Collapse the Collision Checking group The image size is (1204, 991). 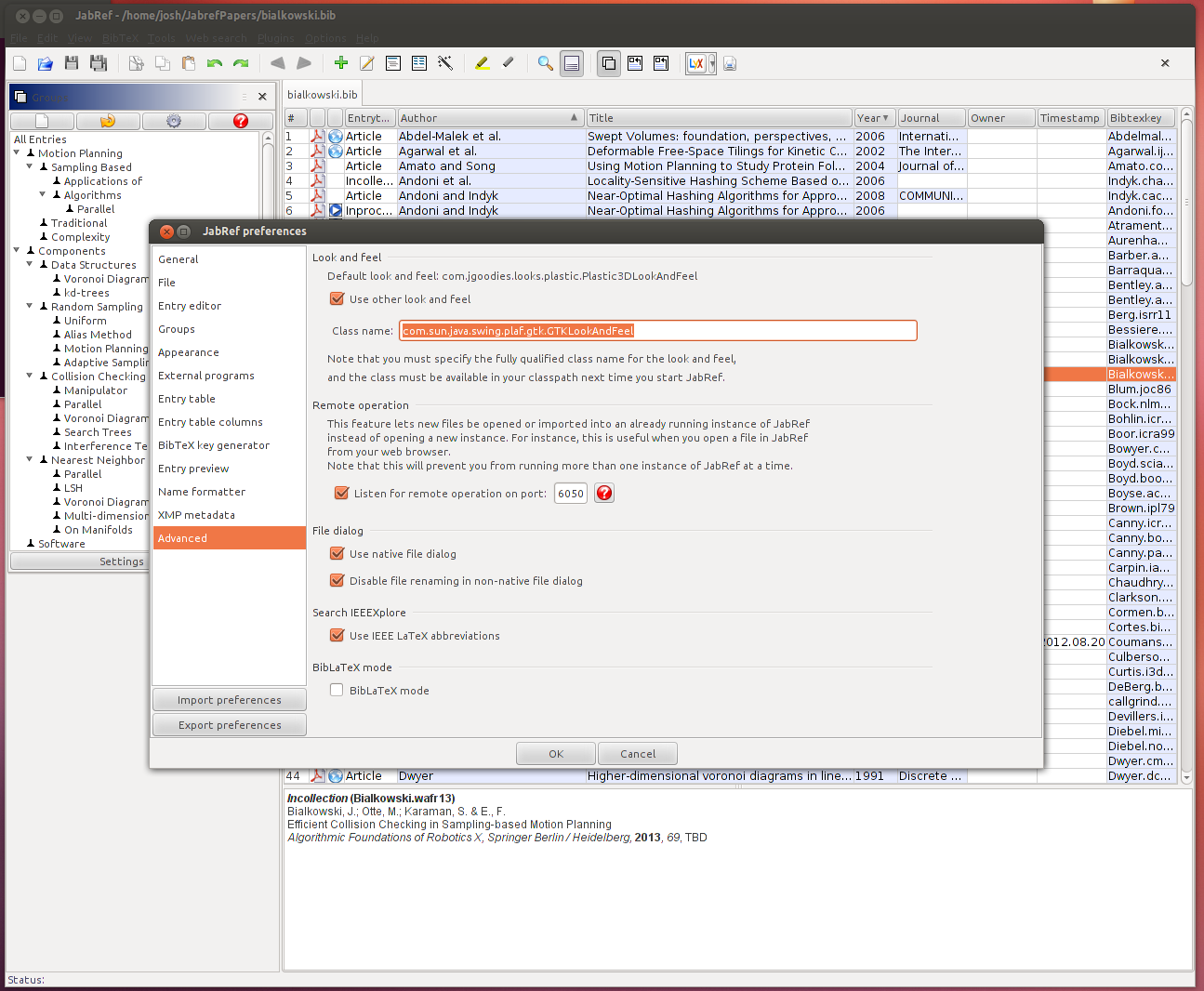click(30, 376)
